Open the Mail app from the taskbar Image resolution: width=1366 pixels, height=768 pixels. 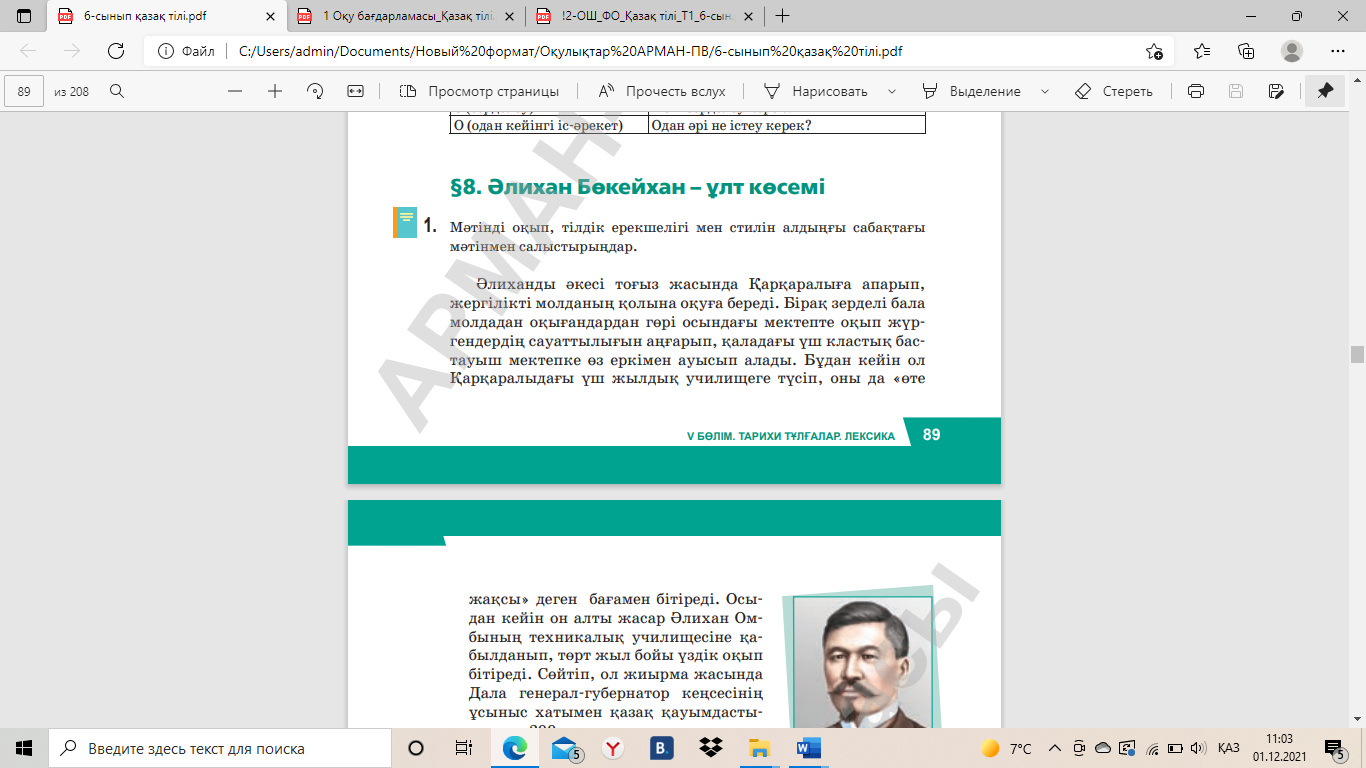[x=565, y=748]
